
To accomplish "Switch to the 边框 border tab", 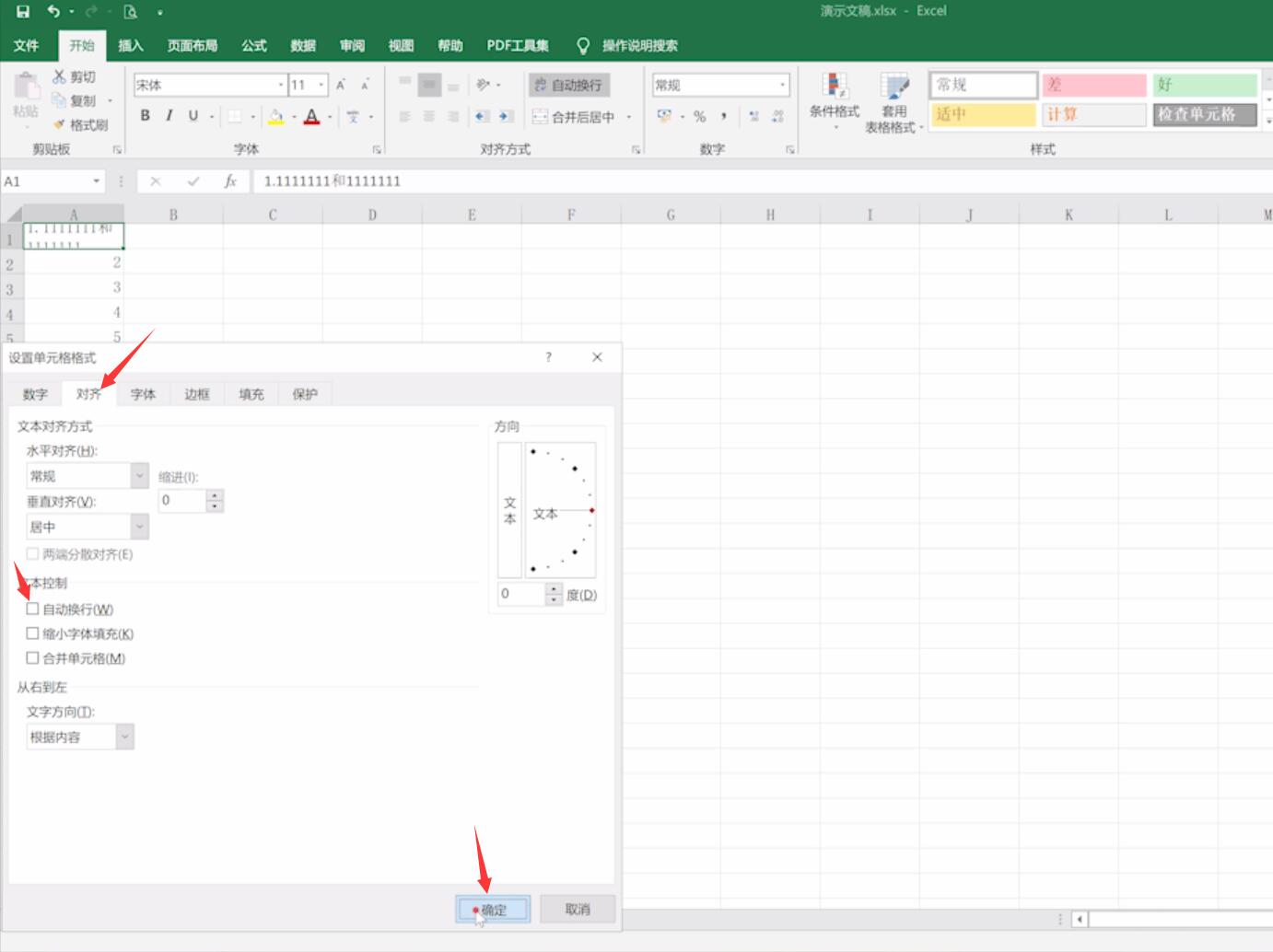I will [197, 394].
